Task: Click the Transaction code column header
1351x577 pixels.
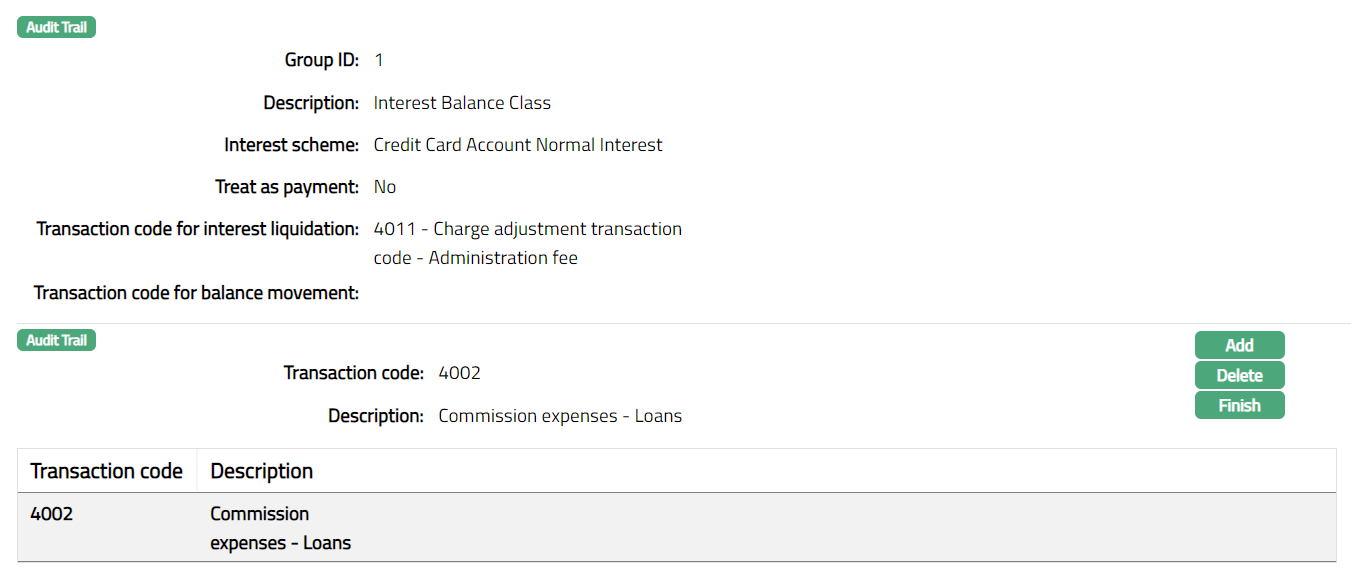Action: tap(106, 471)
